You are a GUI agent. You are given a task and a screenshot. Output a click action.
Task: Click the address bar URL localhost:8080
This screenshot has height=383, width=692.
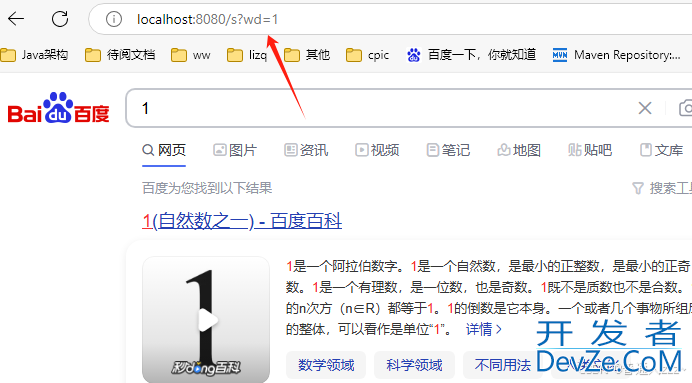(207, 19)
